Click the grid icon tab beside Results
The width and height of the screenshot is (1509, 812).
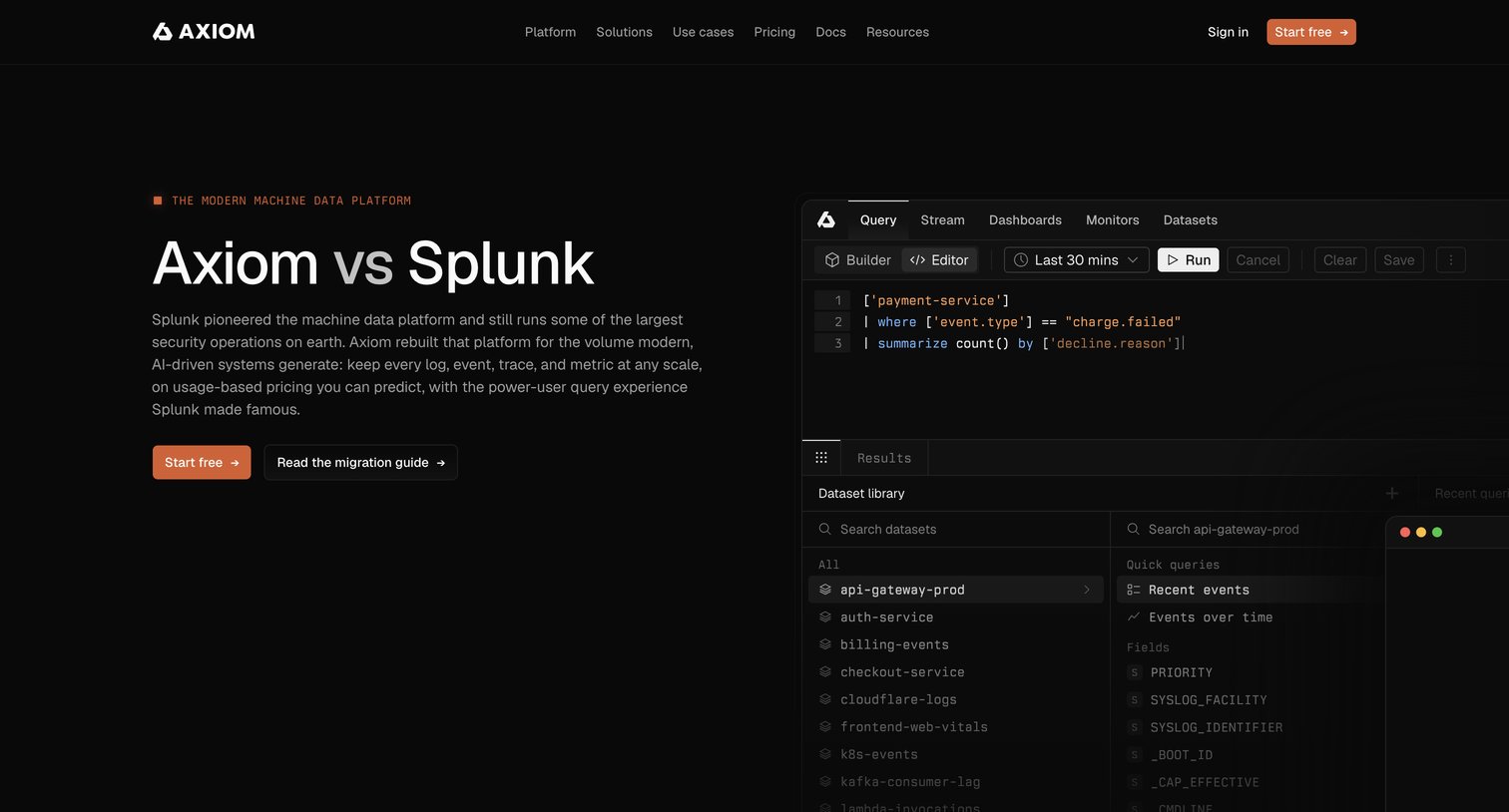point(821,458)
